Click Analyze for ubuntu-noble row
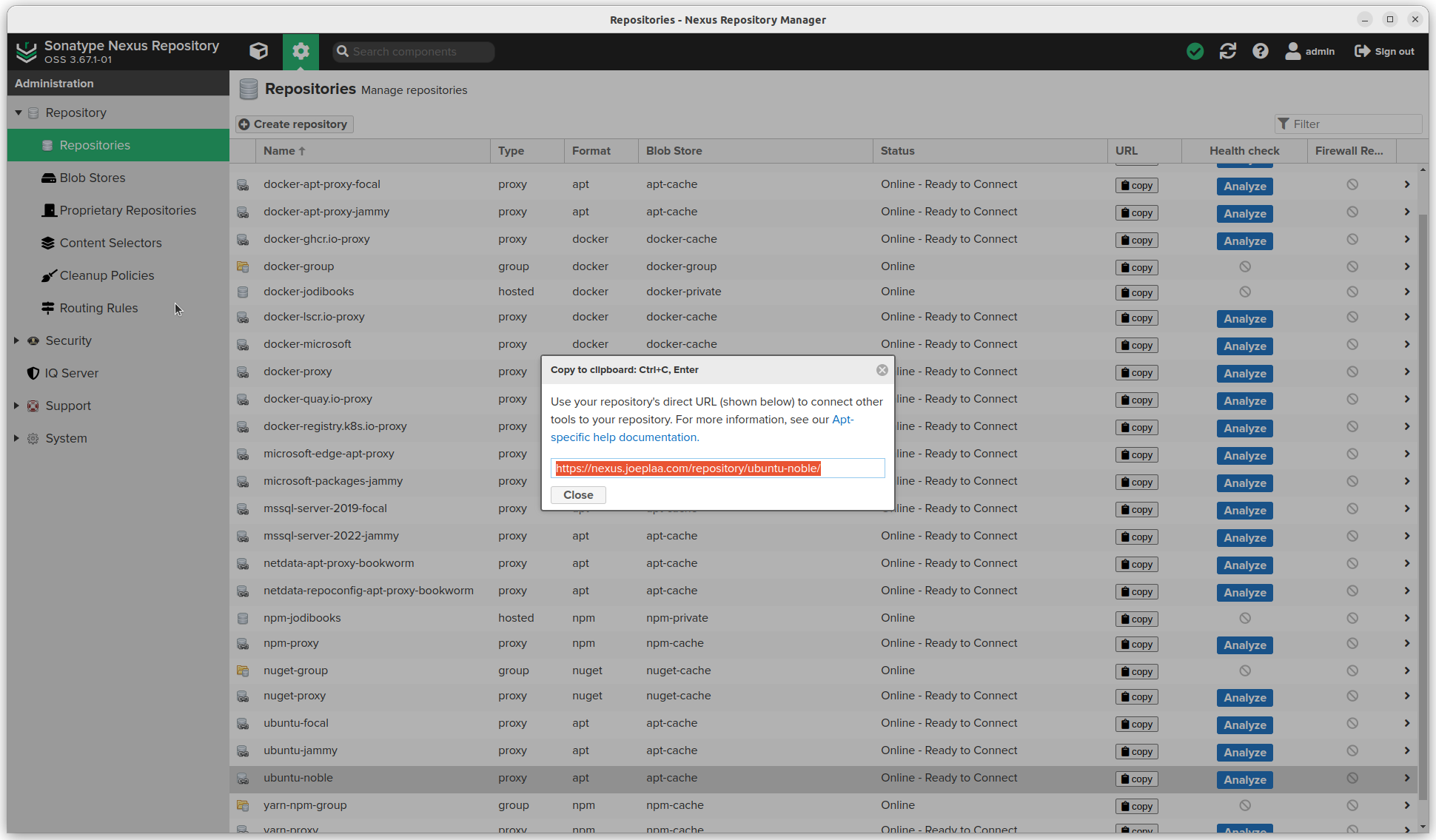 coord(1244,780)
